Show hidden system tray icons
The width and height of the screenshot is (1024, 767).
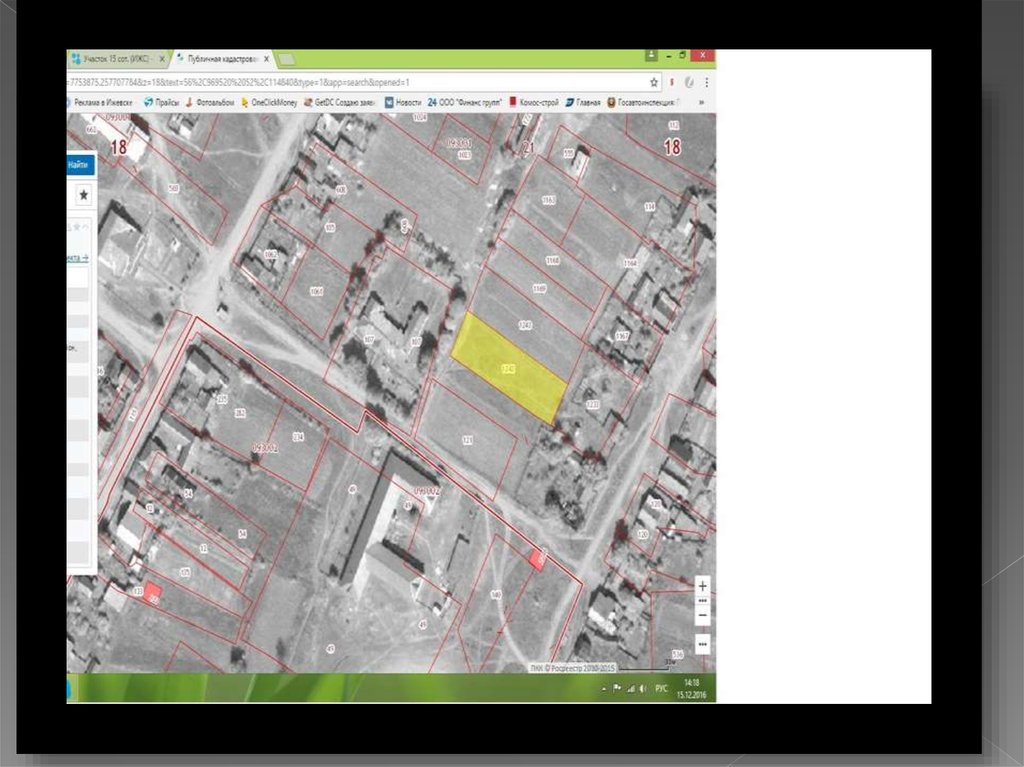tap(604, 689)
